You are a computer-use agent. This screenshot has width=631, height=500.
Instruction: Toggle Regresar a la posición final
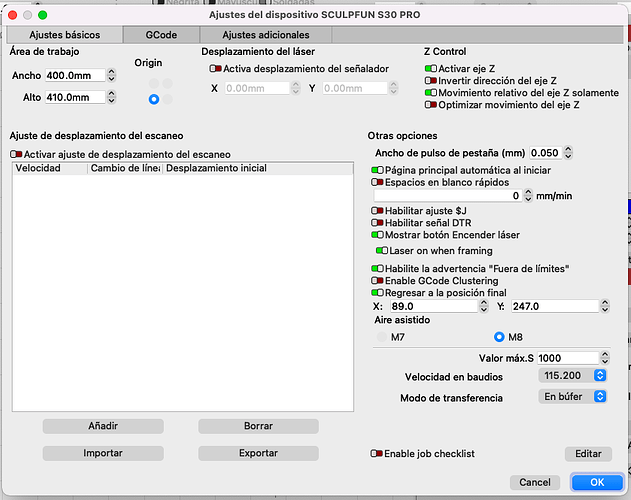coord(377,293)
